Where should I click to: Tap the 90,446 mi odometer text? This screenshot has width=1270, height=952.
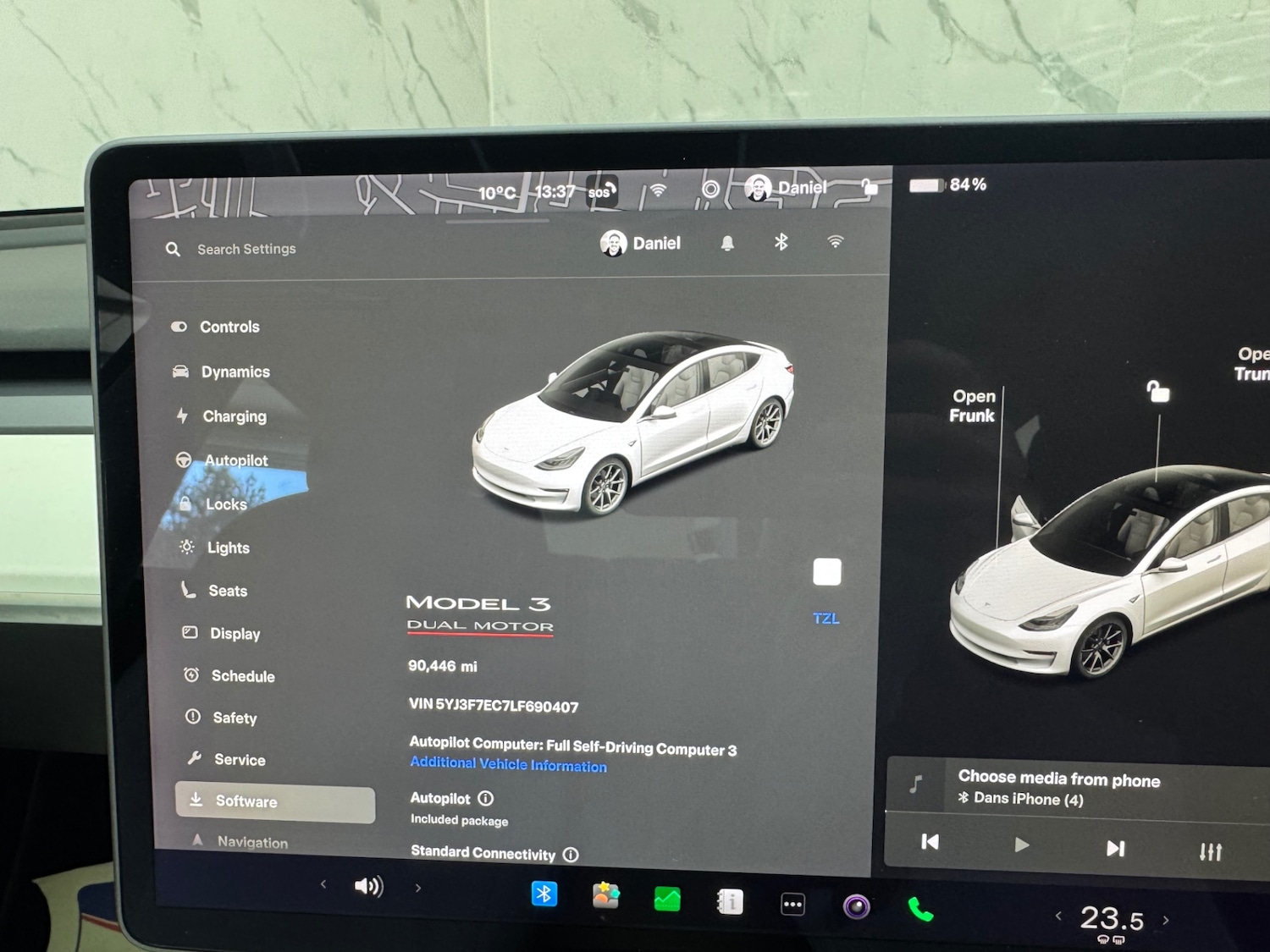[x=443, y=666]
